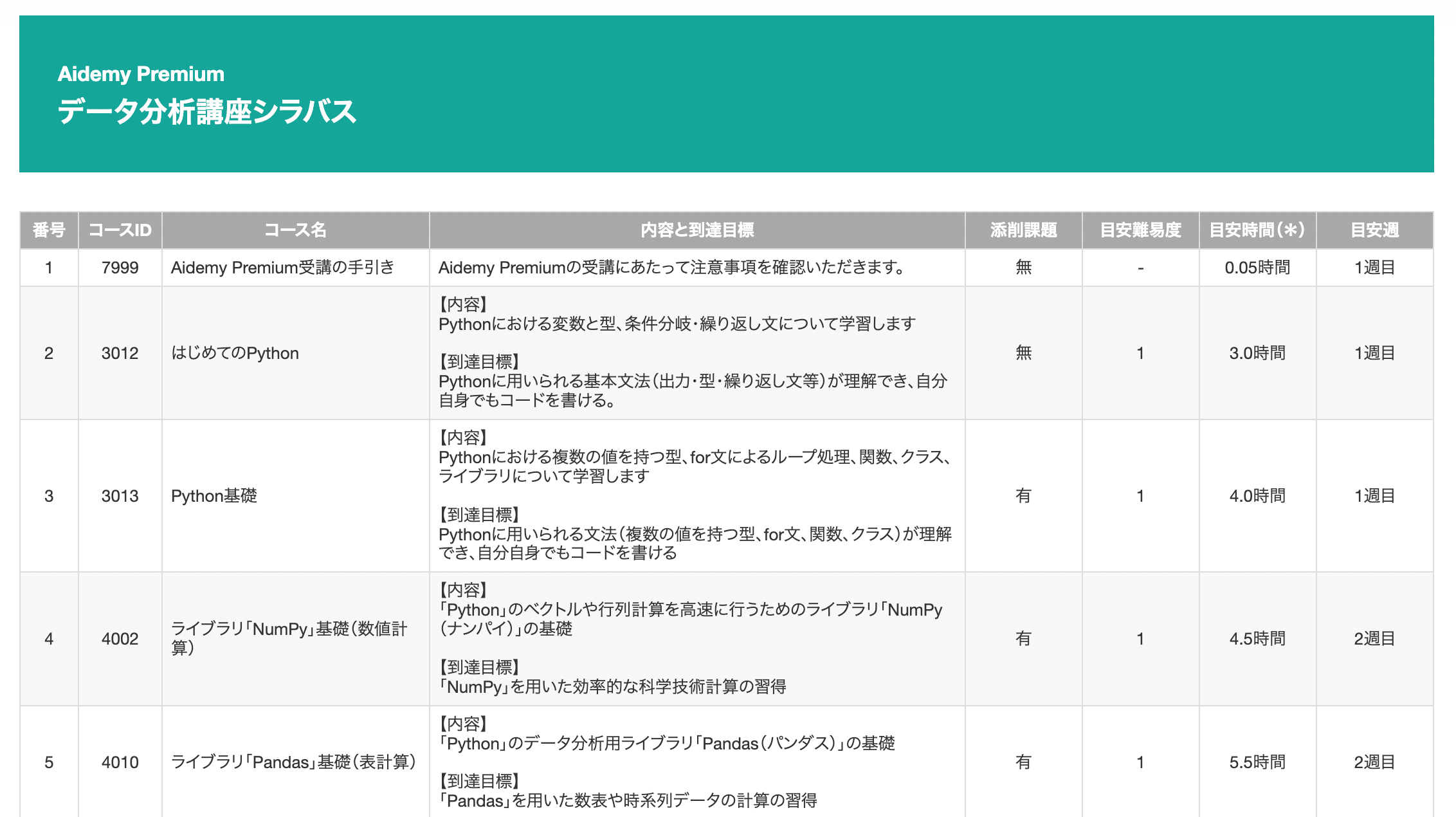1456x817 pixels.
Task: Click difficulty 1 in はじめてのPython row
Action: (1140, 353)
